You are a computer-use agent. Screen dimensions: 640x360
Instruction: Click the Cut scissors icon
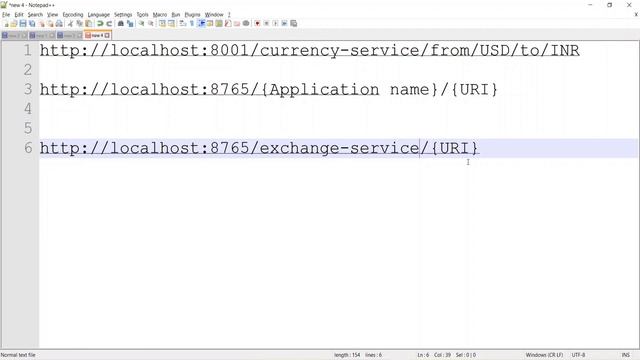click(70, 24)
